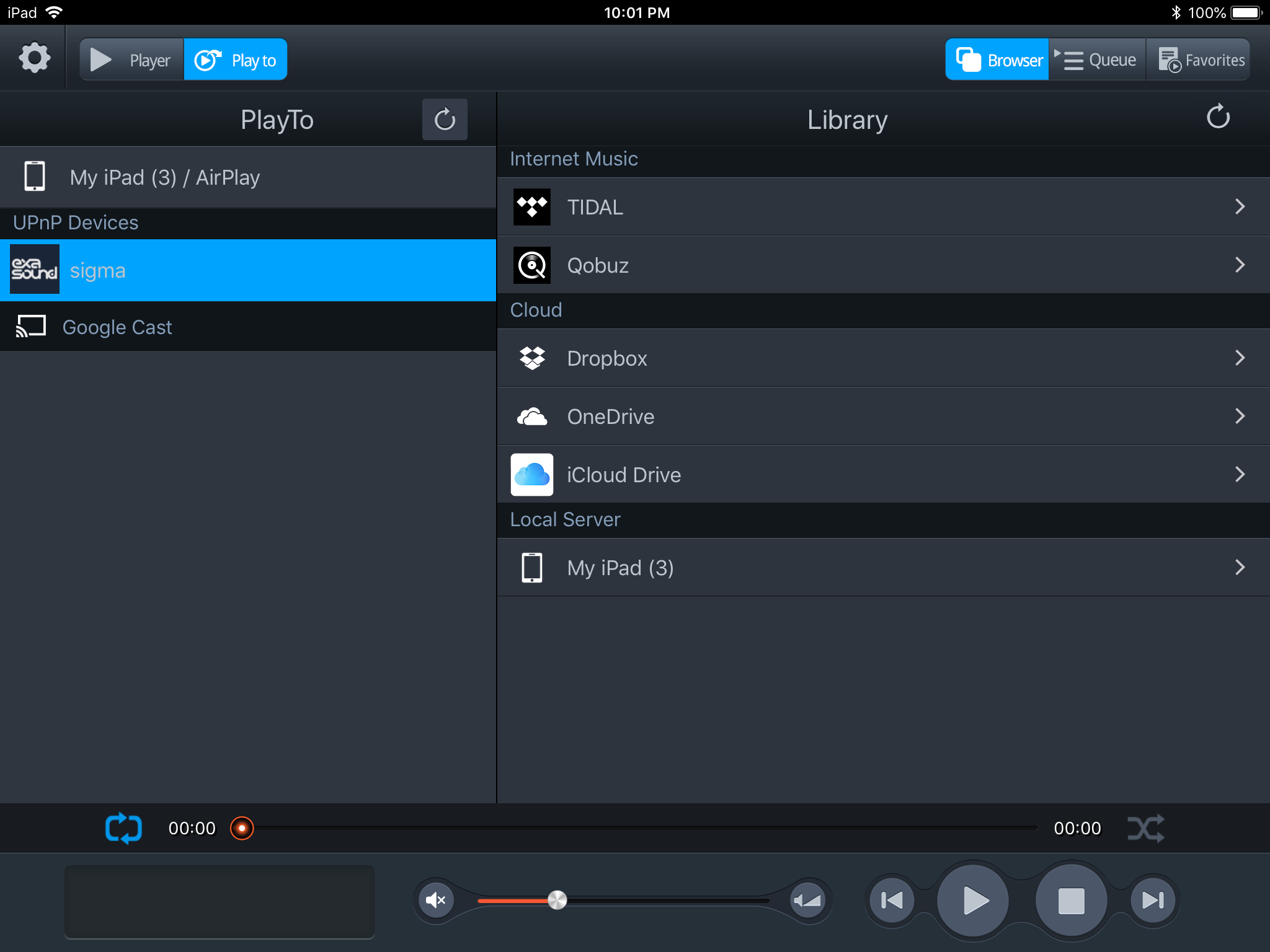The image size is (1270, 952).
Task: Click the volume slider handle
Action: point(557,900)
